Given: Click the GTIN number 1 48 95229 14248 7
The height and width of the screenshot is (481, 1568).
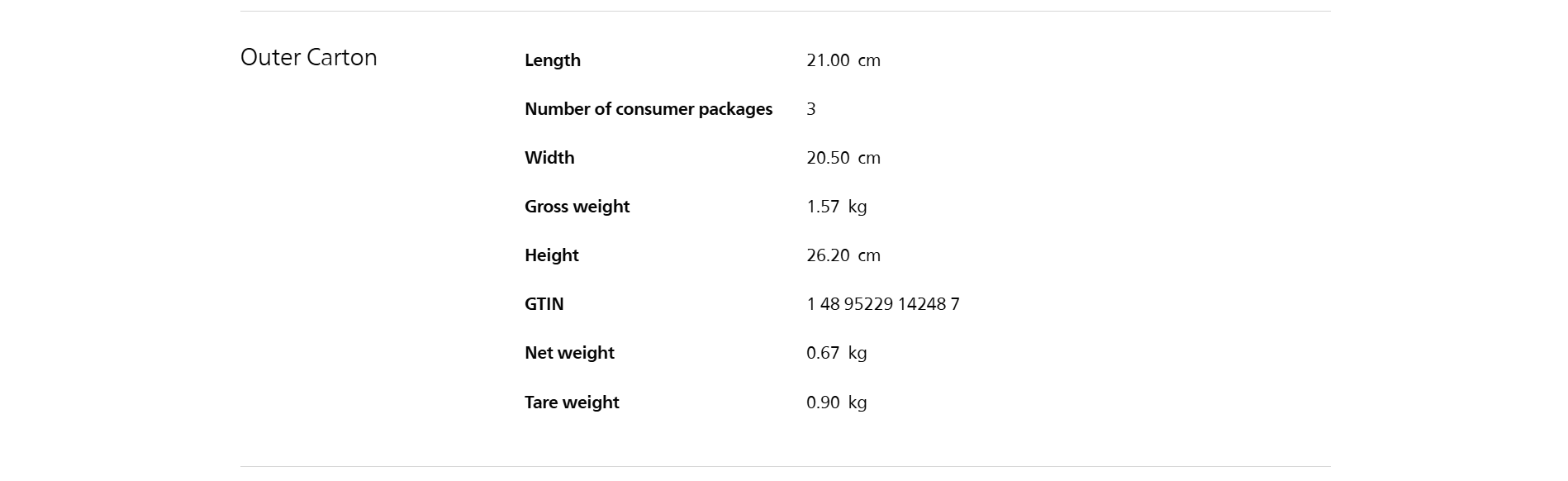Looking at the screenshot, I should pos(882,304).
